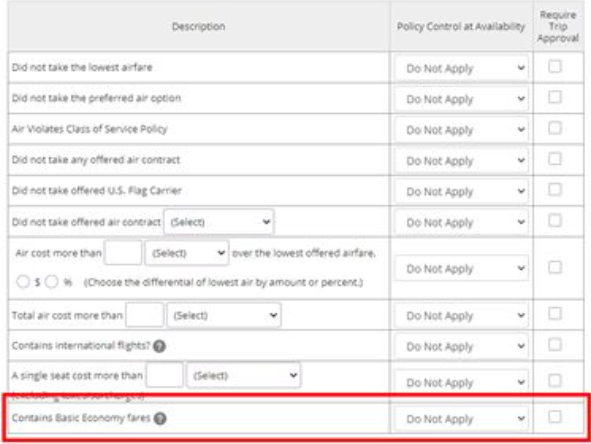Open Select dropdown for single seat cost
591x444 pixels.
[x=243, y=375]
